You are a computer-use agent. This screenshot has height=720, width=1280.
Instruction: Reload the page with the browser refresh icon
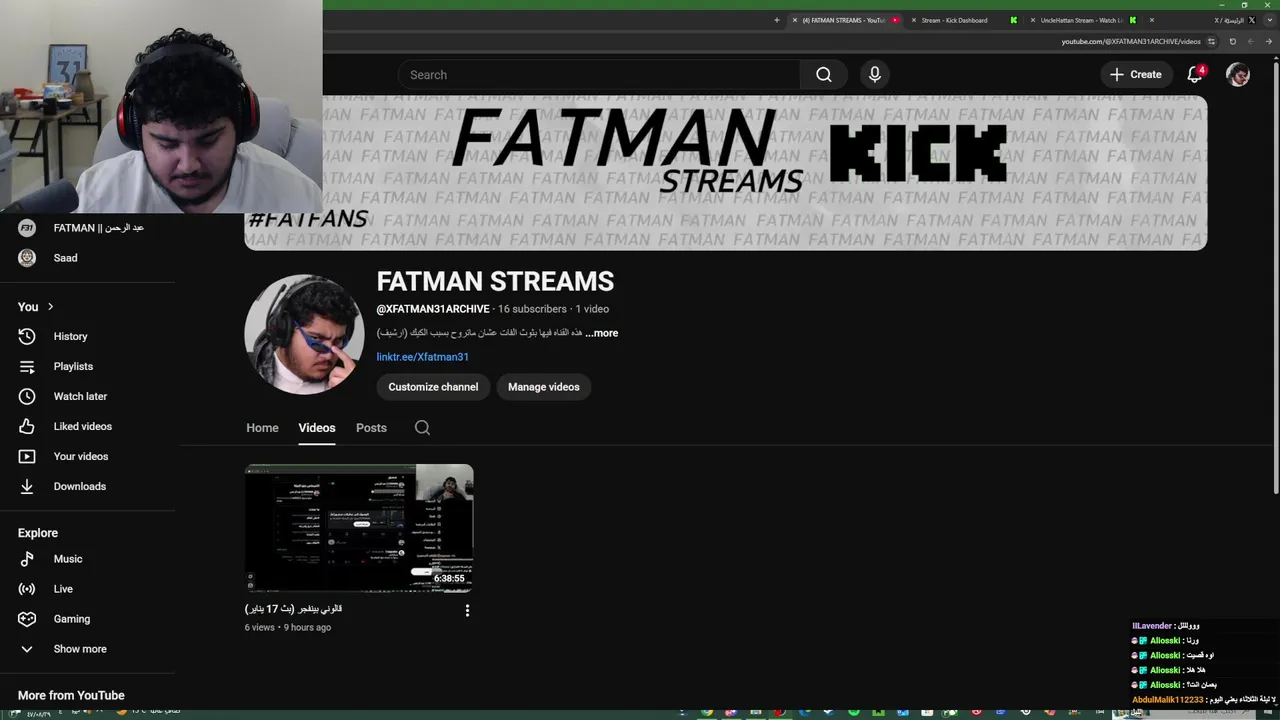[1232, 42]
